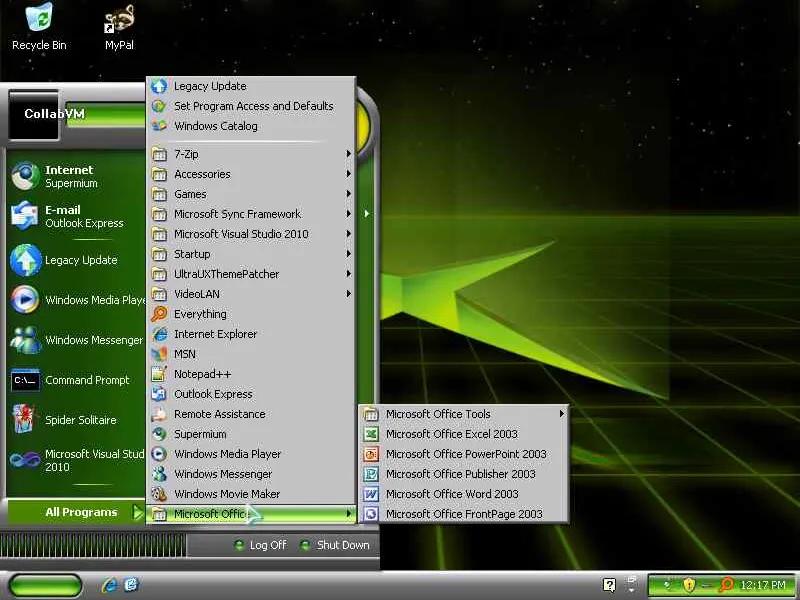The height and width of the screenshot is (600, 800).
Task: Click the Internet Explorer quick launch icon
Action: tap(109, 585)
